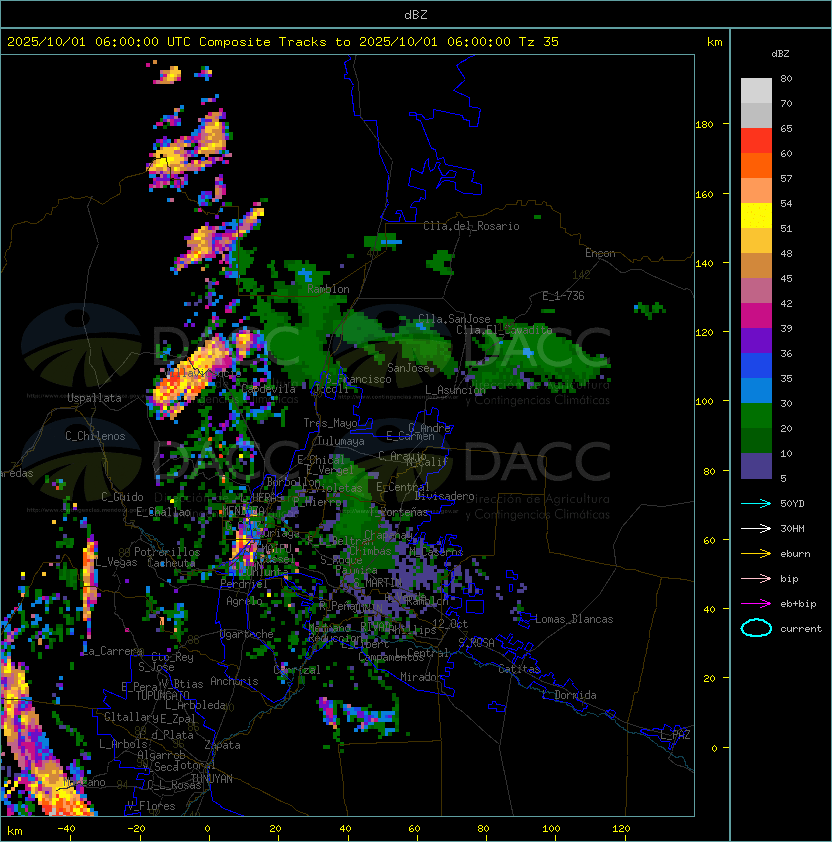Click the 'Mirador' label

pyautogui.click(x=421, y=677)
